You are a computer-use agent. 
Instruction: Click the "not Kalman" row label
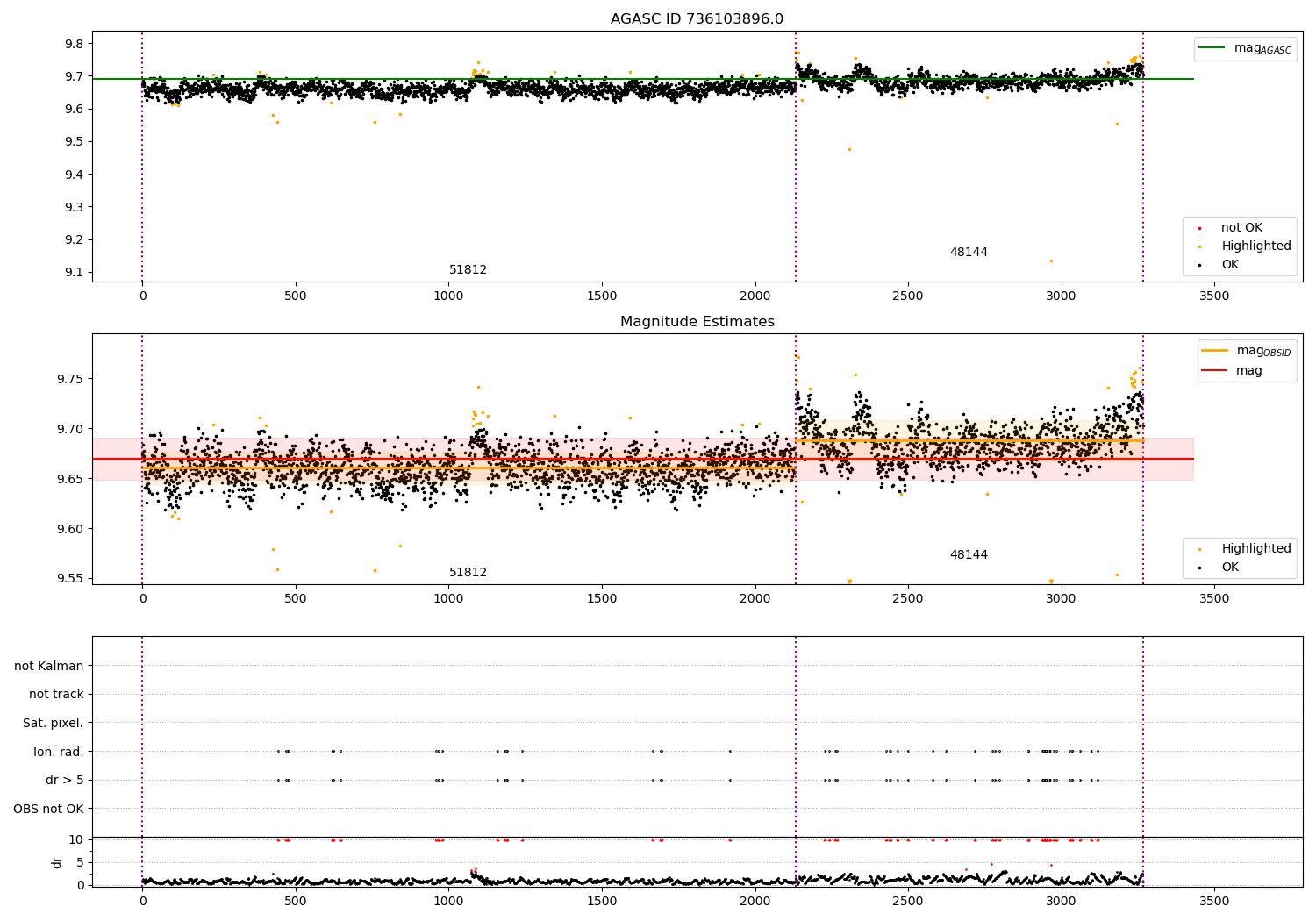(49, 666)
